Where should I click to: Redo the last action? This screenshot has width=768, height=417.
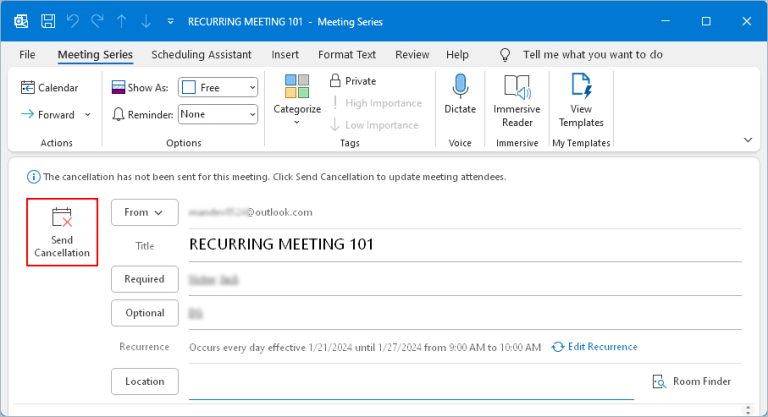97,22
